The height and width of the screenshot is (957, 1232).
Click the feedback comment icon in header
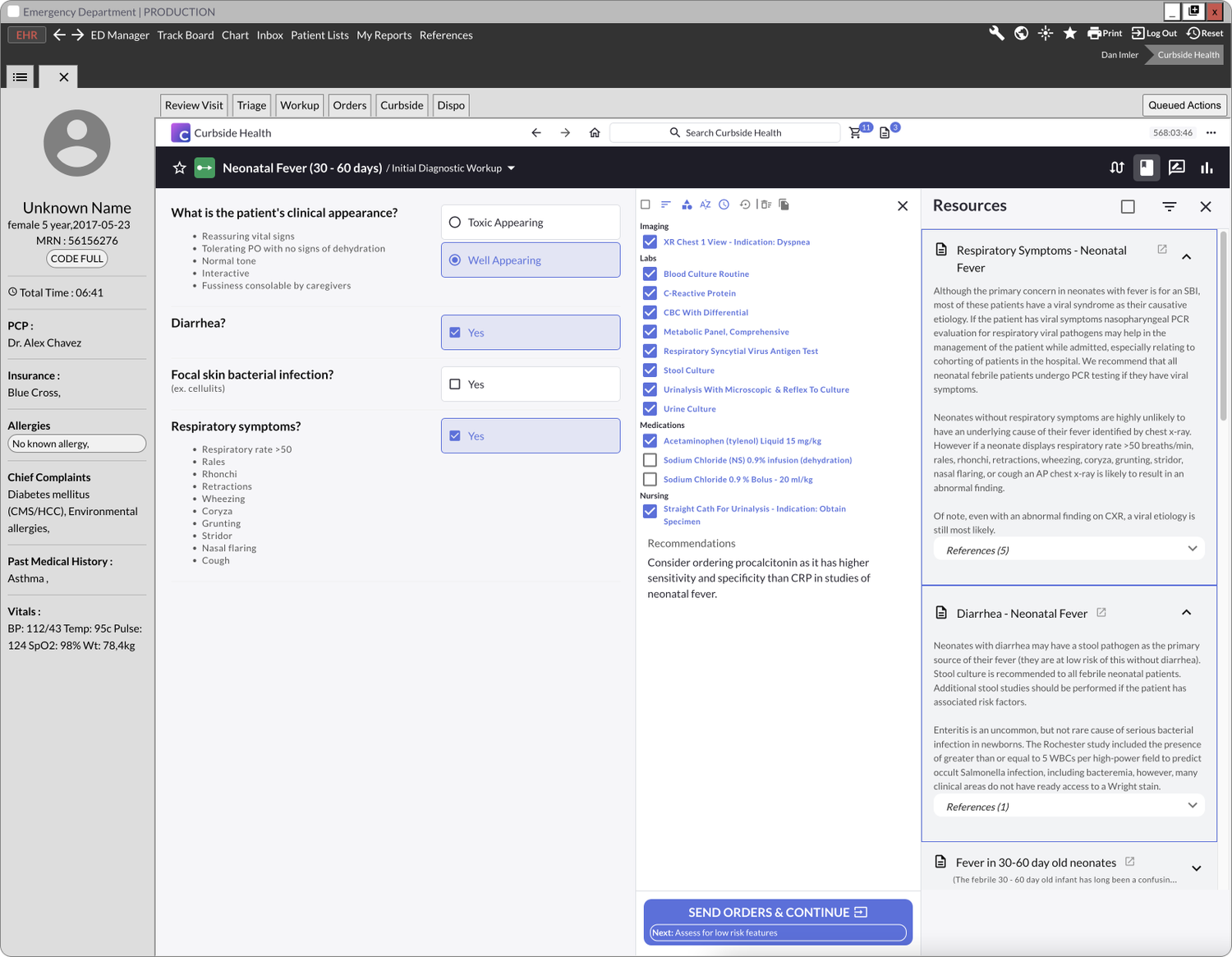click(1176, 168)
